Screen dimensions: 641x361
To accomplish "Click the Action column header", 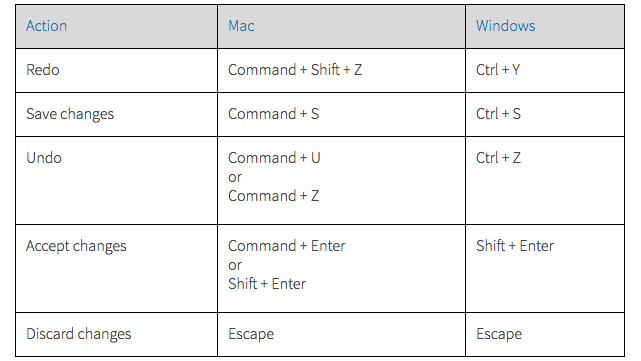I will [x=46, y=26].
